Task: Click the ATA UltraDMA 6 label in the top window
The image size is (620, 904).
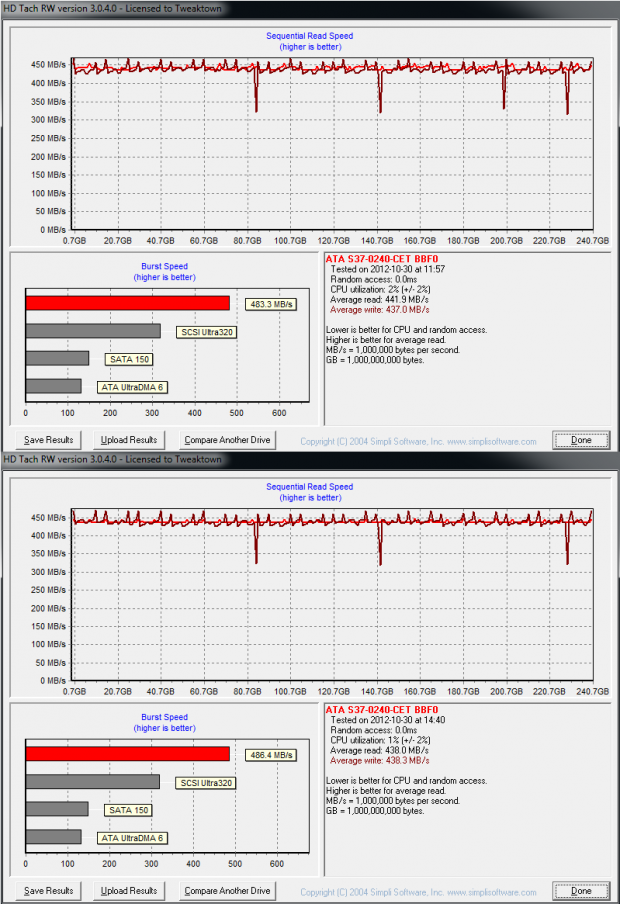Action: click(x=132, y=387)
